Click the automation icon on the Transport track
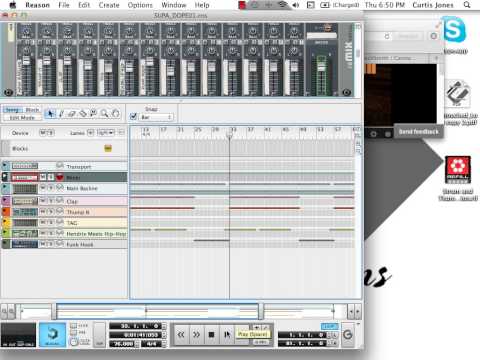The height and width of the screenshot is (360, 480). point(60,166)
